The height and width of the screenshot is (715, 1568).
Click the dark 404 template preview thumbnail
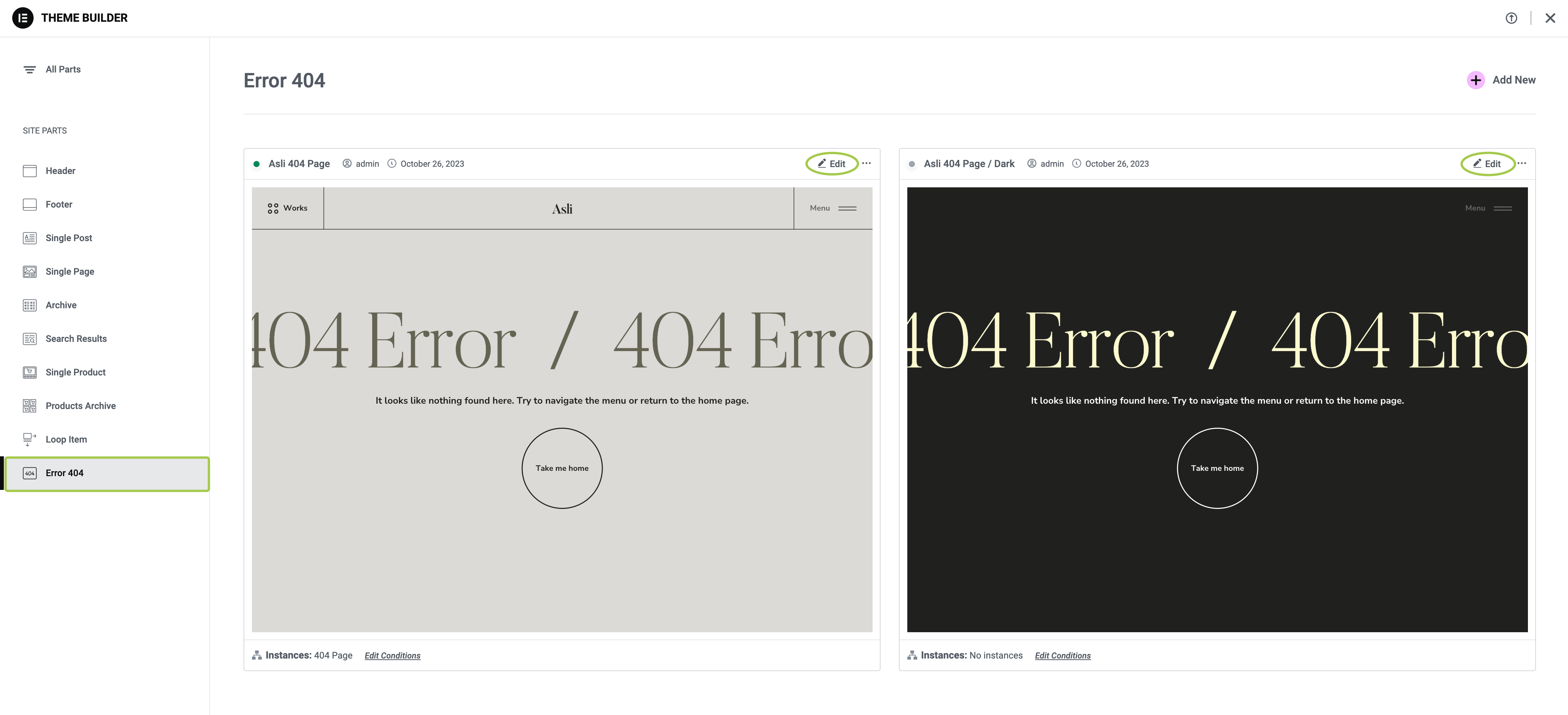click(x=1217, y=409)
